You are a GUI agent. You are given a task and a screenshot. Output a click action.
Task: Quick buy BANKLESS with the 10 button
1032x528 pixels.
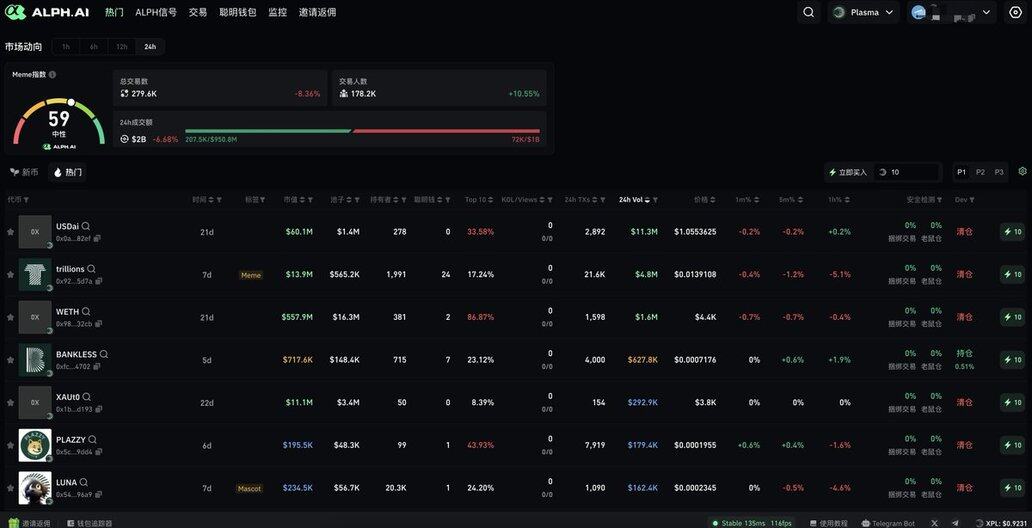[1012, 360]
